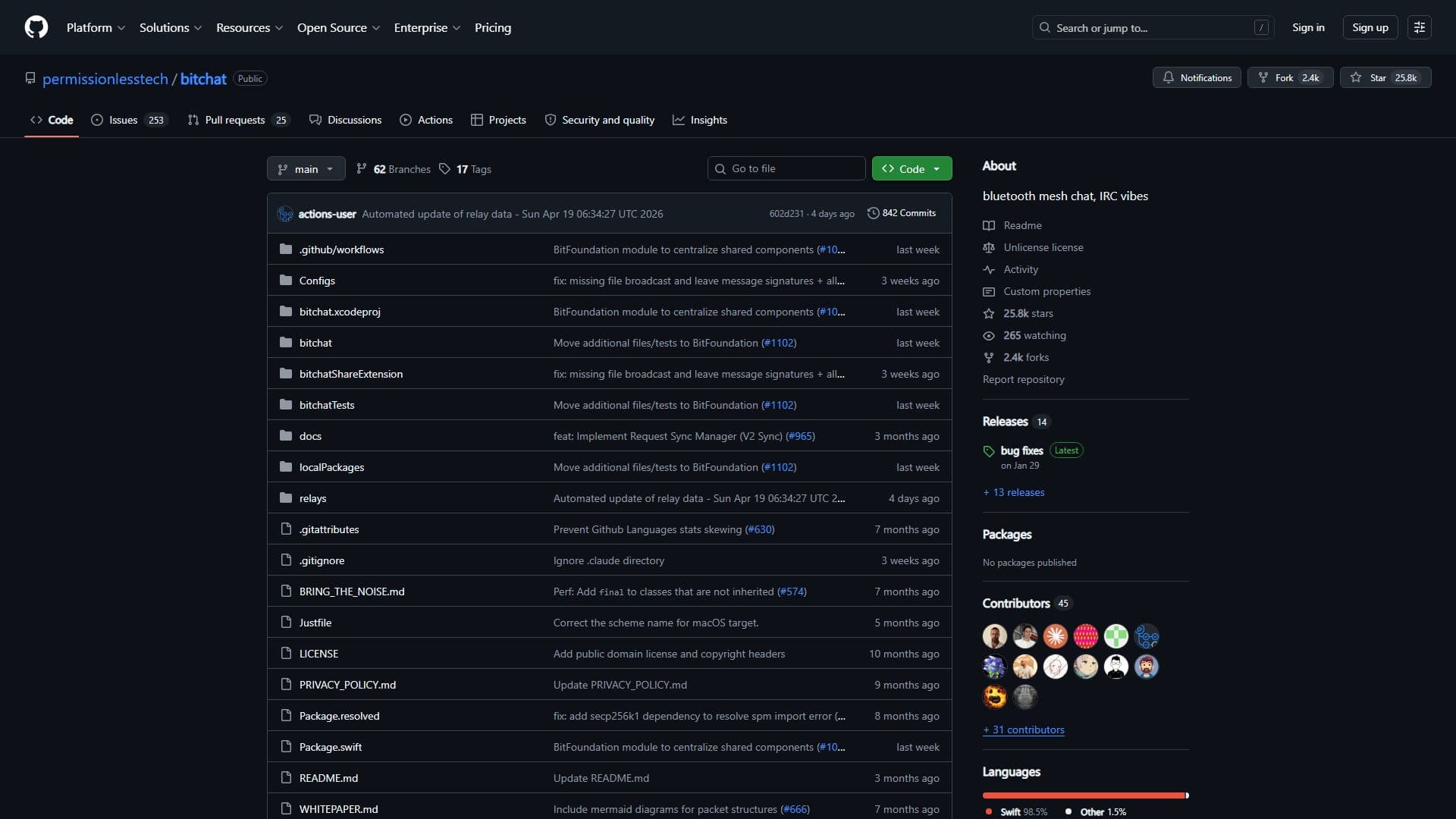The image size is (1456, 819).
Task: Expand the Resources menu
Action: (x=249, y=27)
